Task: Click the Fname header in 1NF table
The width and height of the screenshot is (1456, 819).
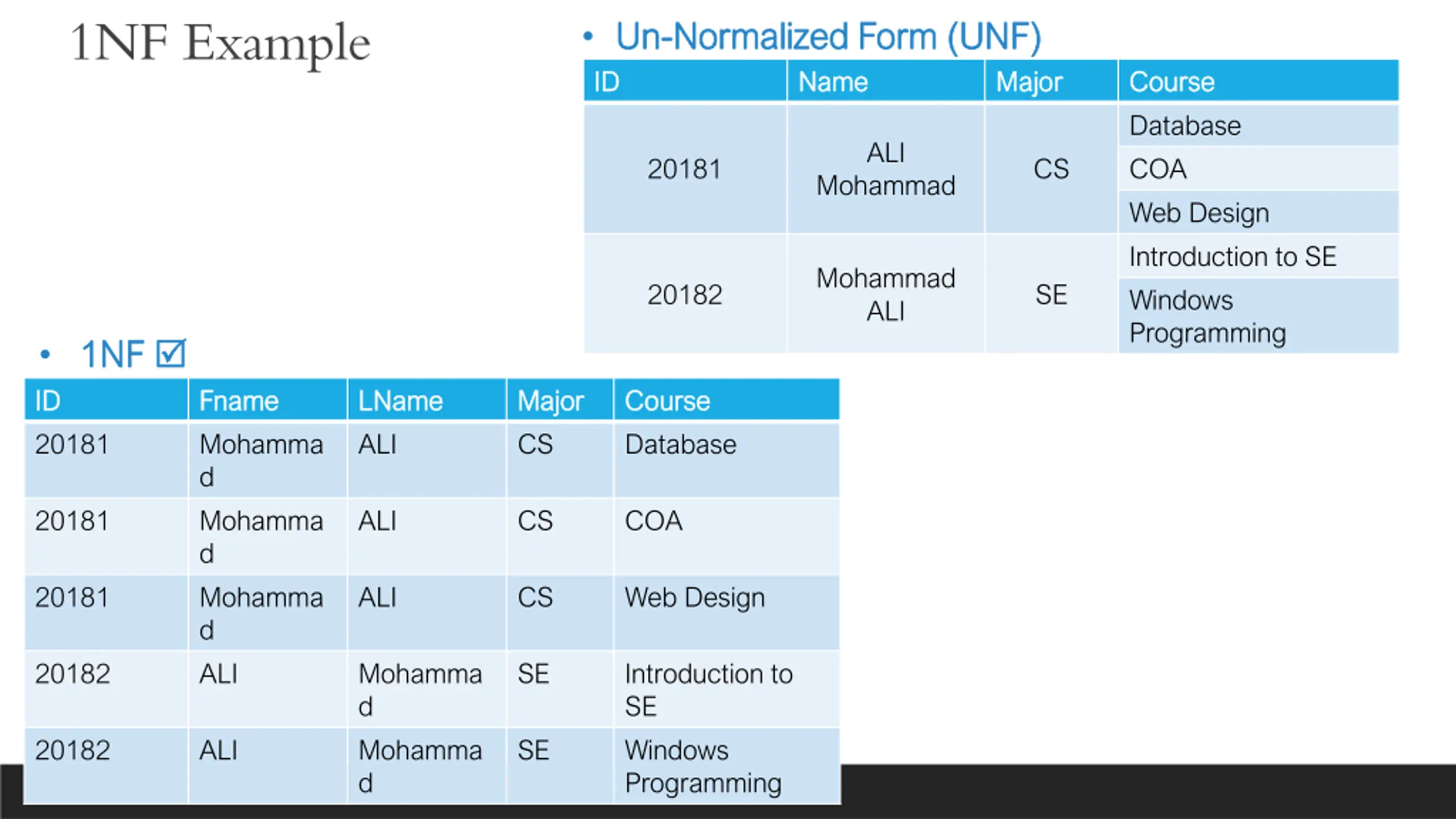Action: (x=268, y=400)
